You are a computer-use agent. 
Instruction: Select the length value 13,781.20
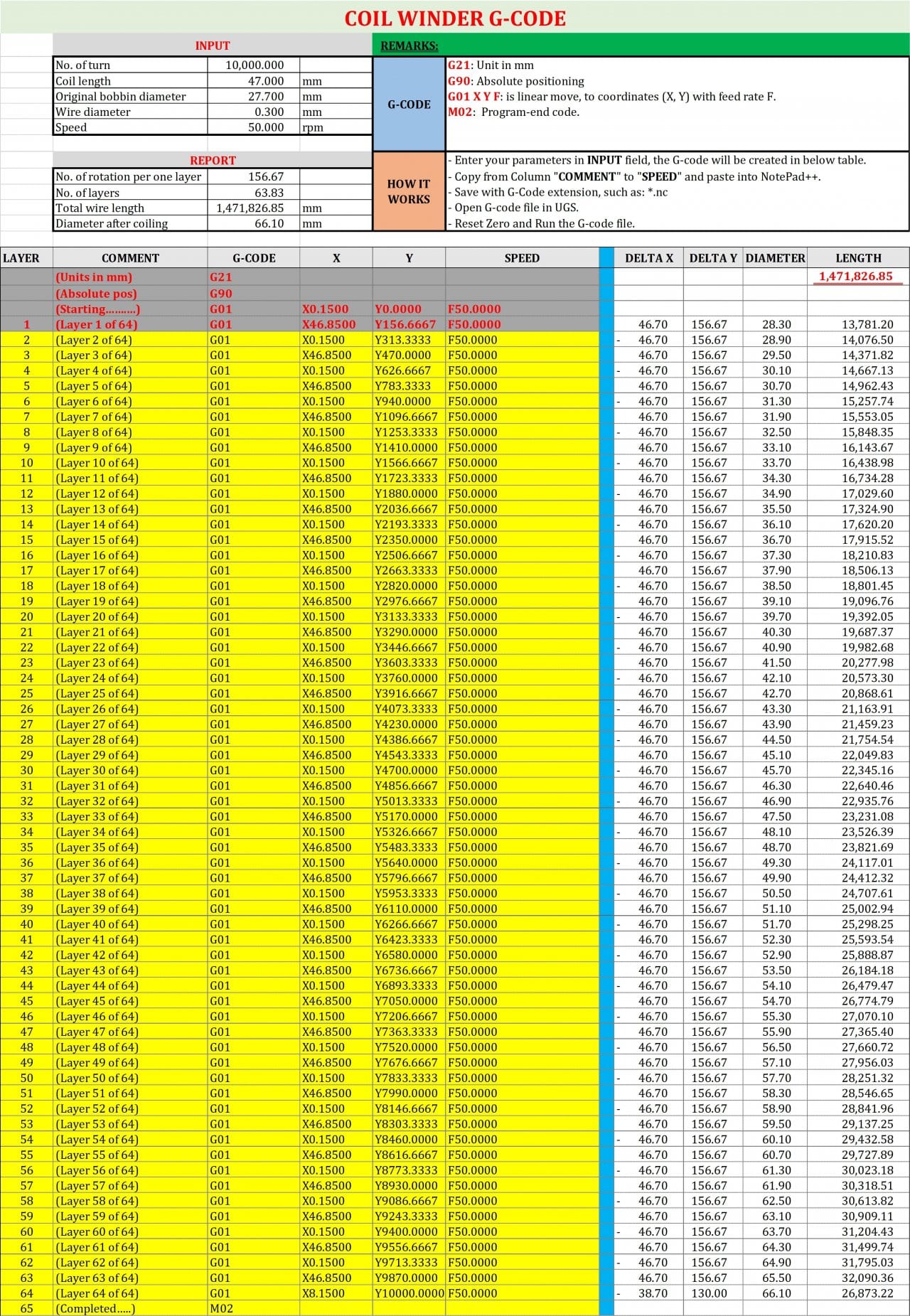click(858, 324)
